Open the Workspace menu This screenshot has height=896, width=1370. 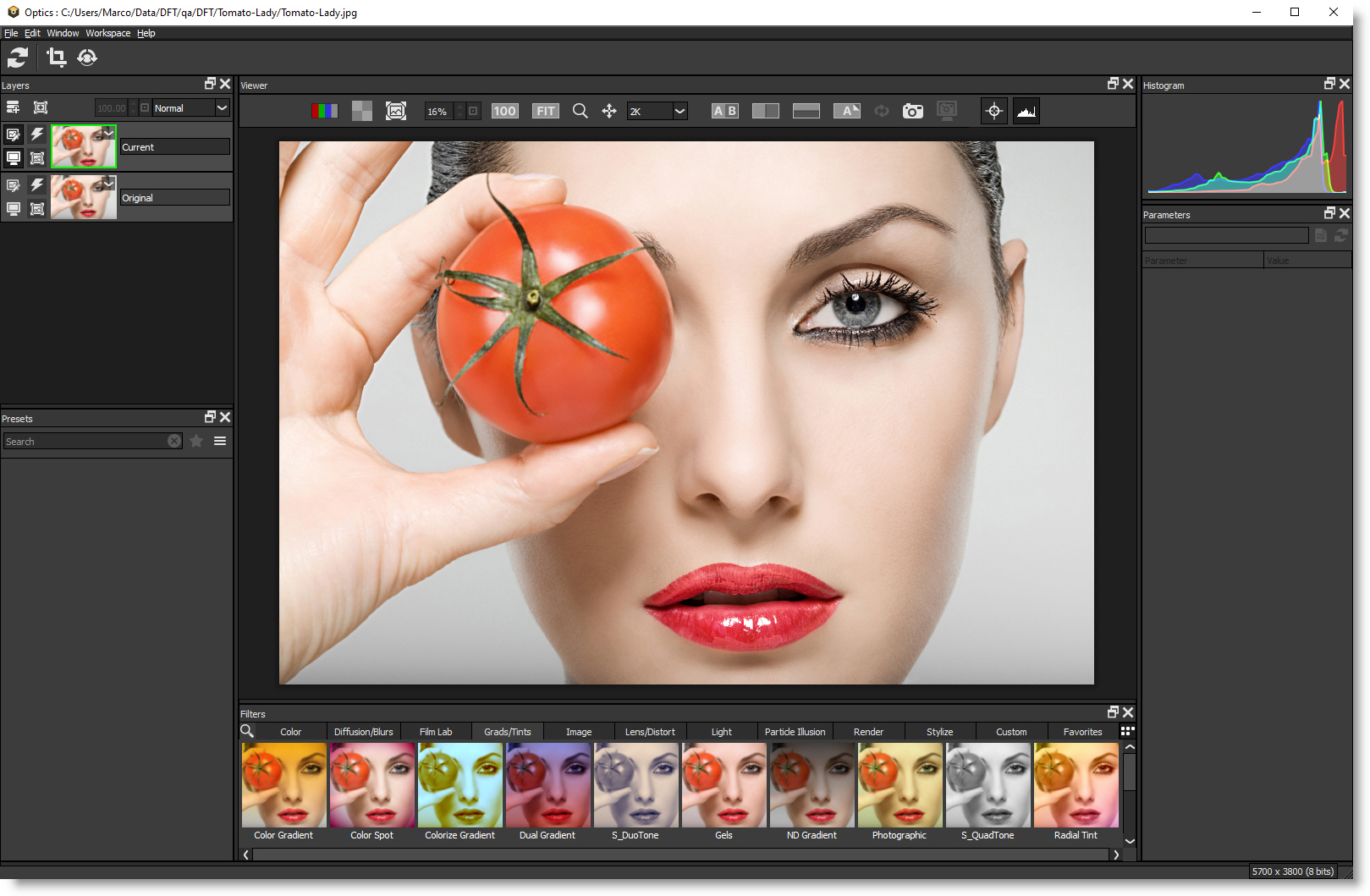pos(107,33)
